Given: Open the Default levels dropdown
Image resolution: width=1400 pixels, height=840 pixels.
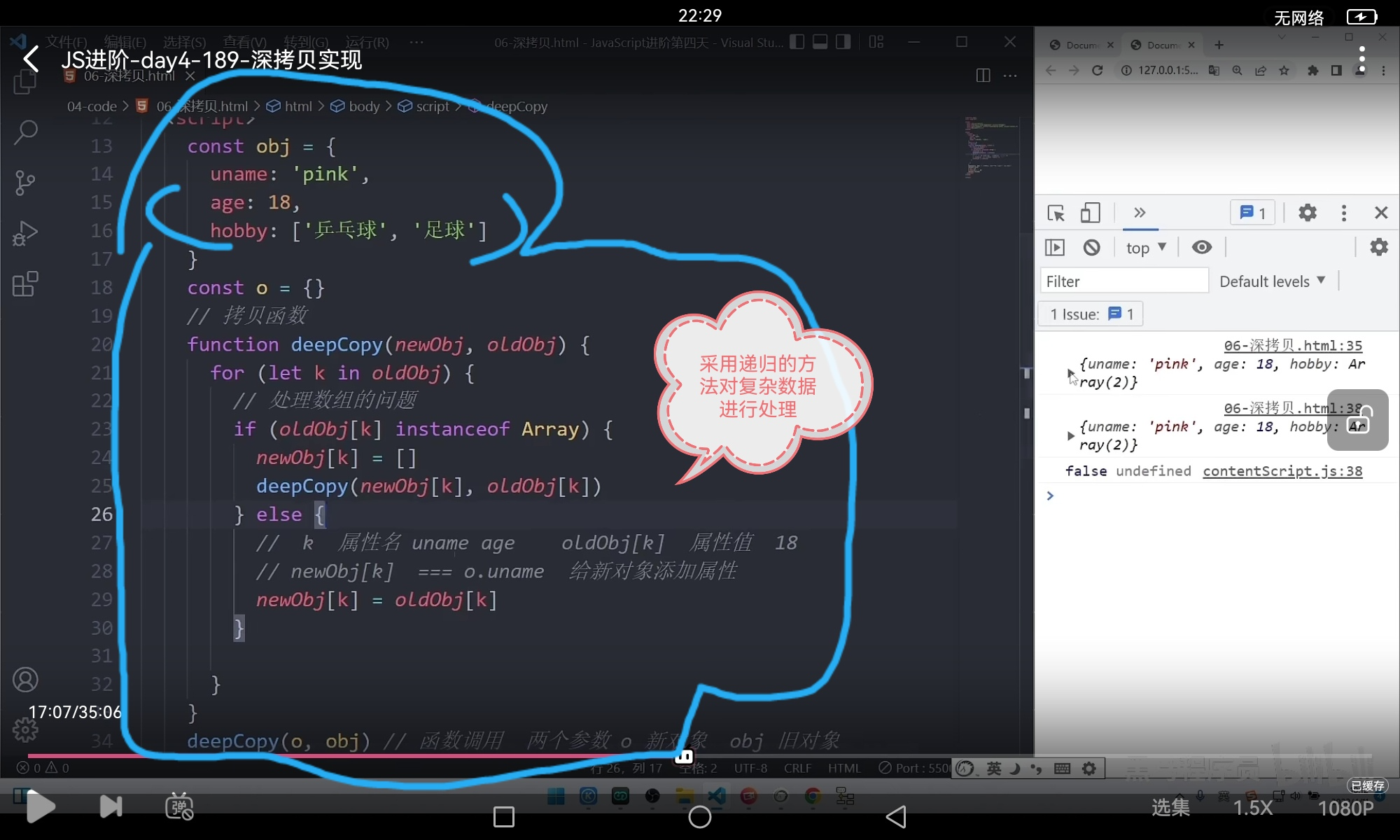Looking at the screenshot, I should tap(1272, 281).
